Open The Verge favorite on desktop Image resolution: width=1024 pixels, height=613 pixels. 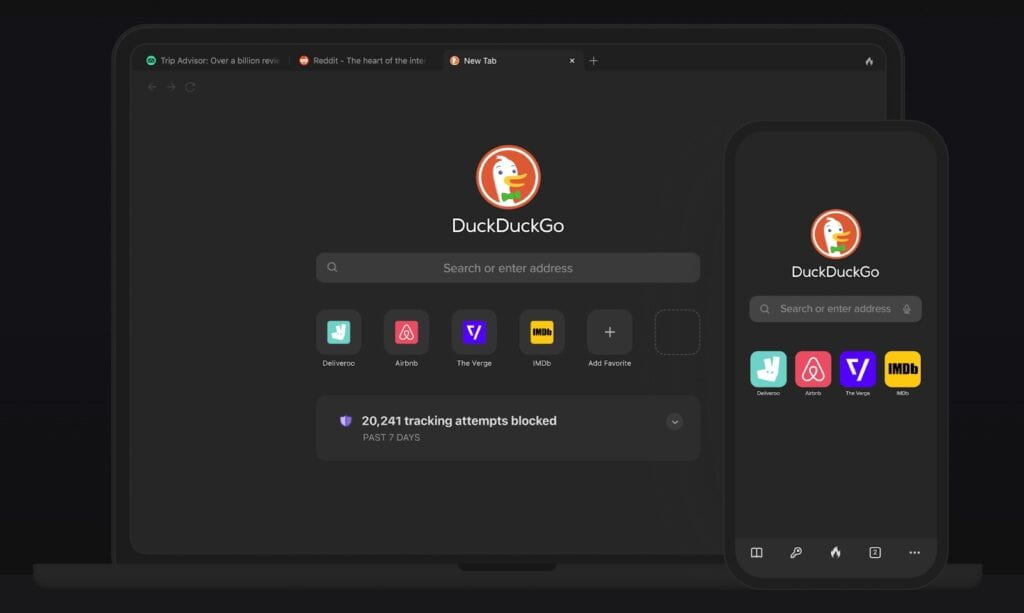coord(474,332)
